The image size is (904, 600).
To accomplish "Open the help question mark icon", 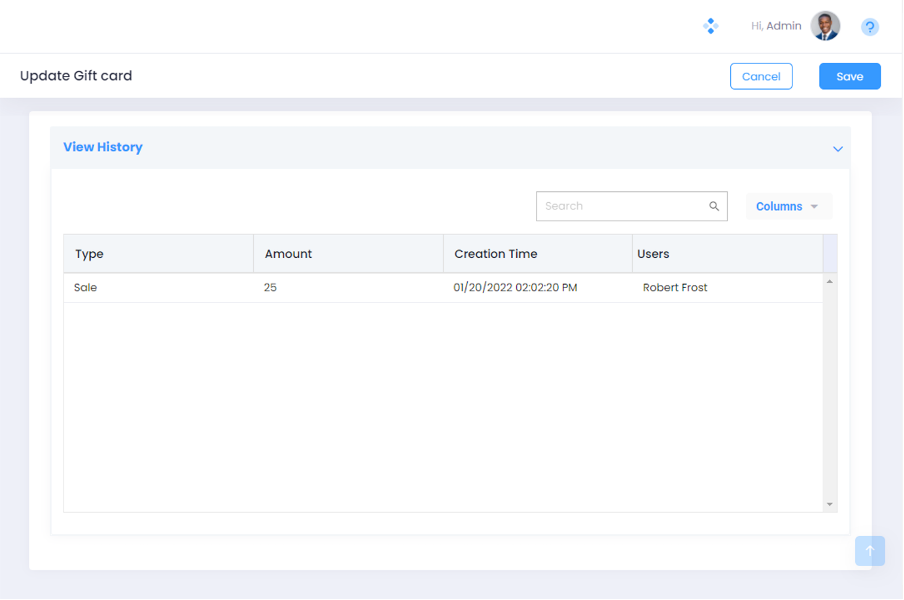I will [x=870, y=27].
